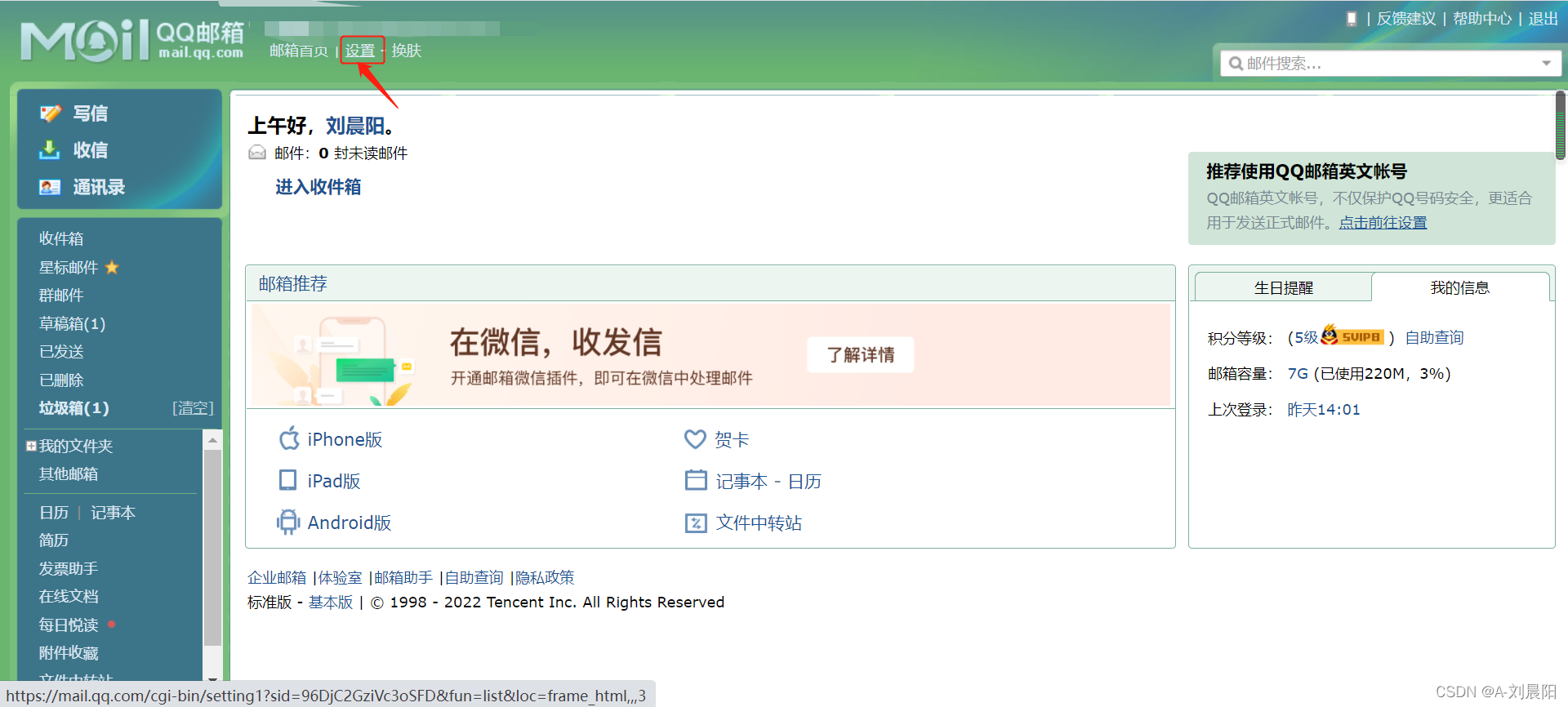Click 自助查询 beside the points level
Image resolution: width=1568 pixels, height=707 pixels.
[x=1434, y=337]
